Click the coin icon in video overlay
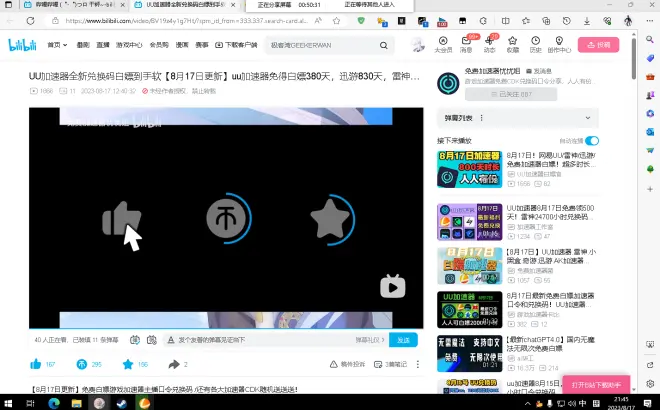The image size is (660, 410). pos(226,218)
